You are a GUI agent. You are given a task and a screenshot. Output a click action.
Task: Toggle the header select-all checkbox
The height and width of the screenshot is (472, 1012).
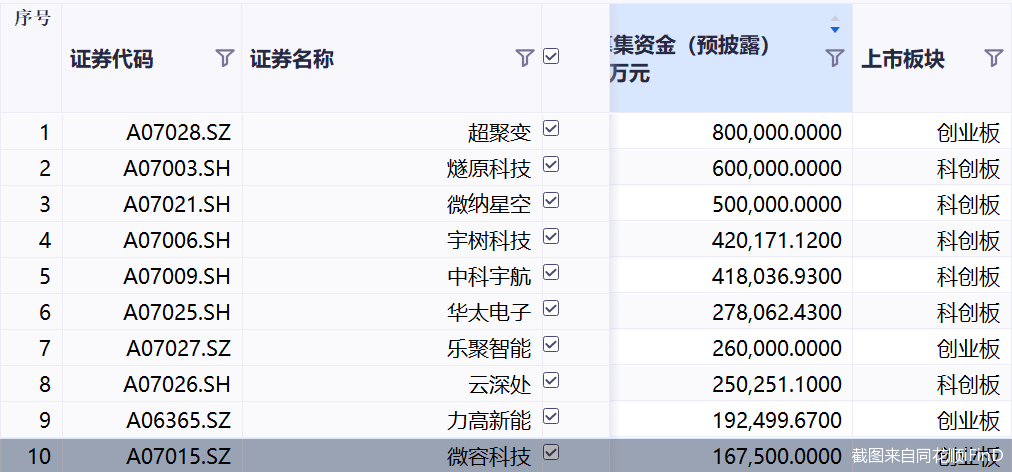[551, 57]
